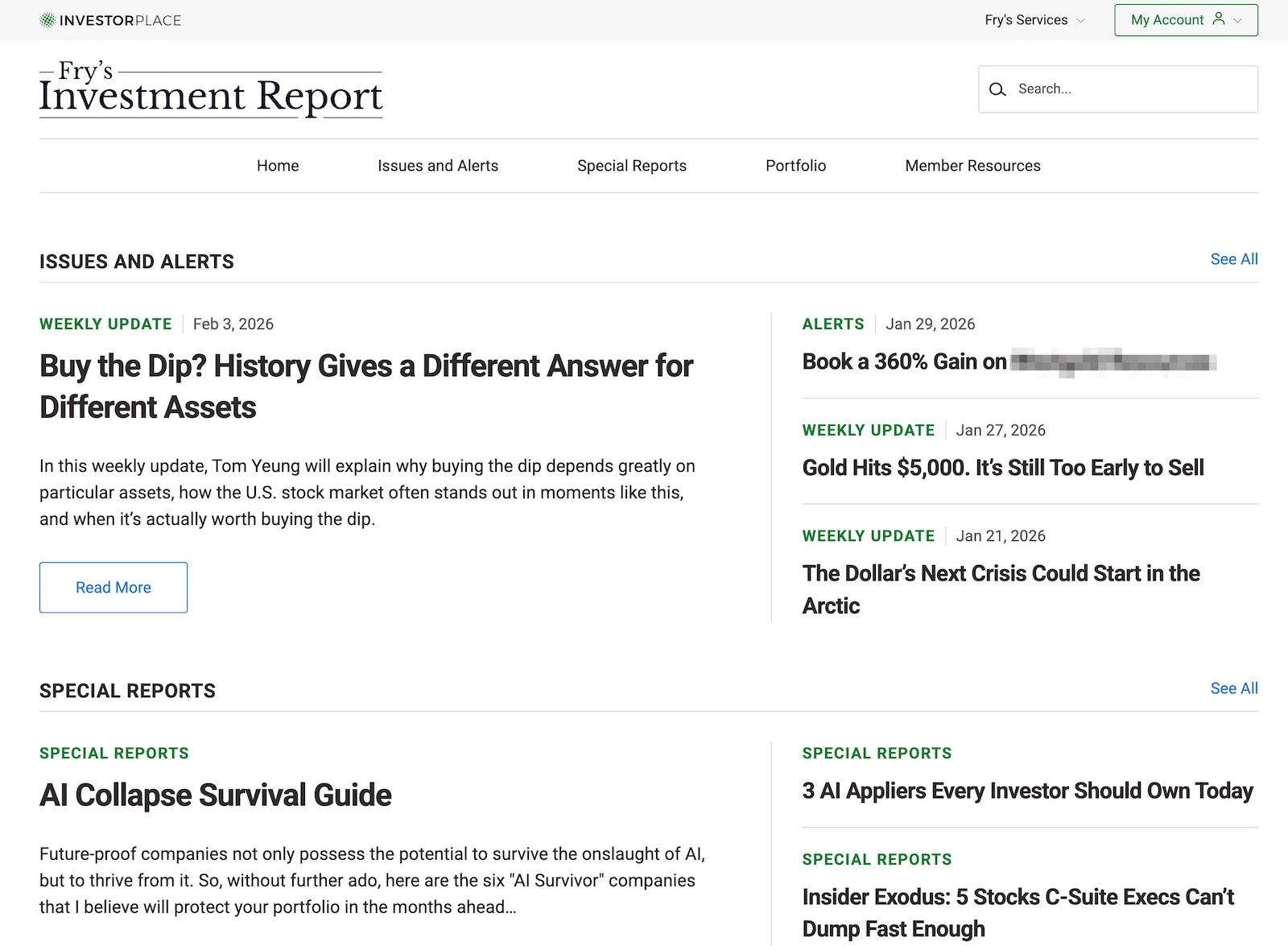
Task: Go to the Home nav item
Action: pyautogui.click(x=278, y=166)
